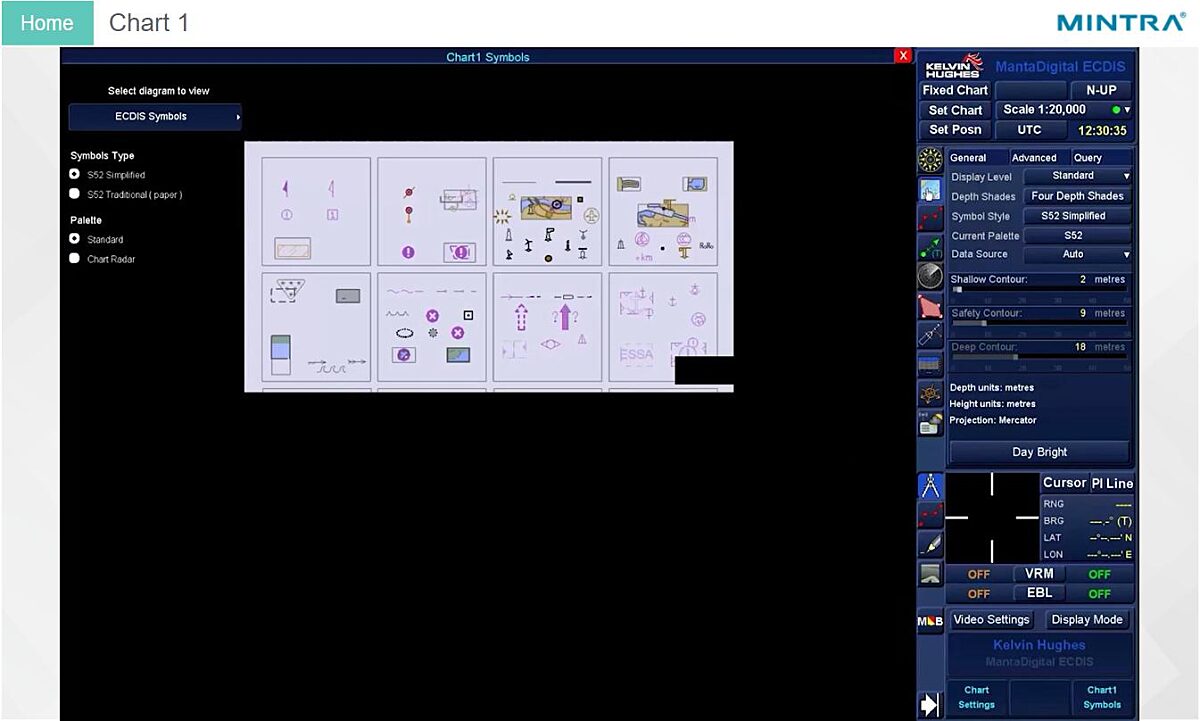Click the grey landscape icon beside VRM
The height and width of the screenshot is (721, 1200).
931,574
